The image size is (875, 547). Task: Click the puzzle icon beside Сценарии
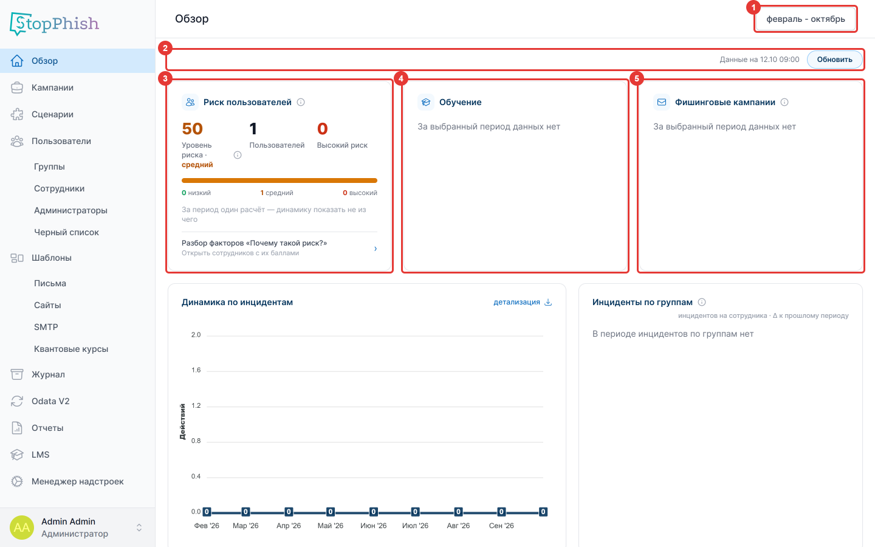tap(17, 114)
